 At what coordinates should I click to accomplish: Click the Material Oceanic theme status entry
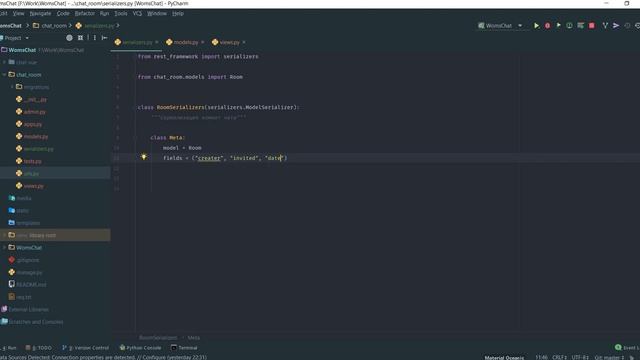[x=504, y=358]
